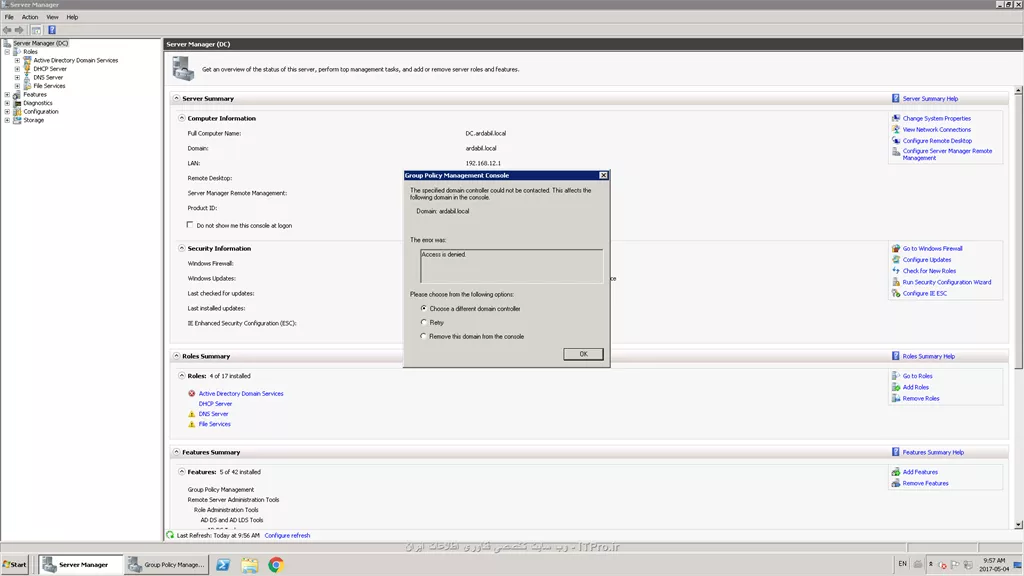Collapse the Security Information section
This screenshot has height=576, width=1024.
point(182,248)
